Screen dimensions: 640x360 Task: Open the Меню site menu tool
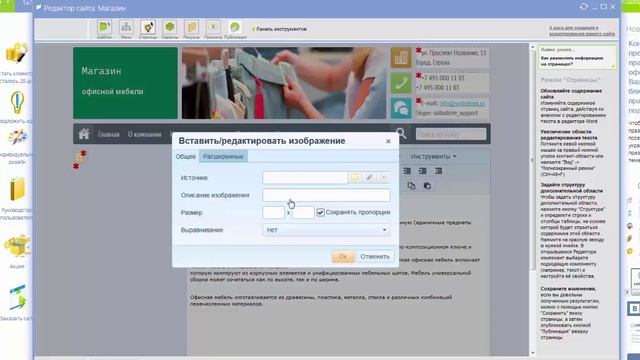pos(126,29)
